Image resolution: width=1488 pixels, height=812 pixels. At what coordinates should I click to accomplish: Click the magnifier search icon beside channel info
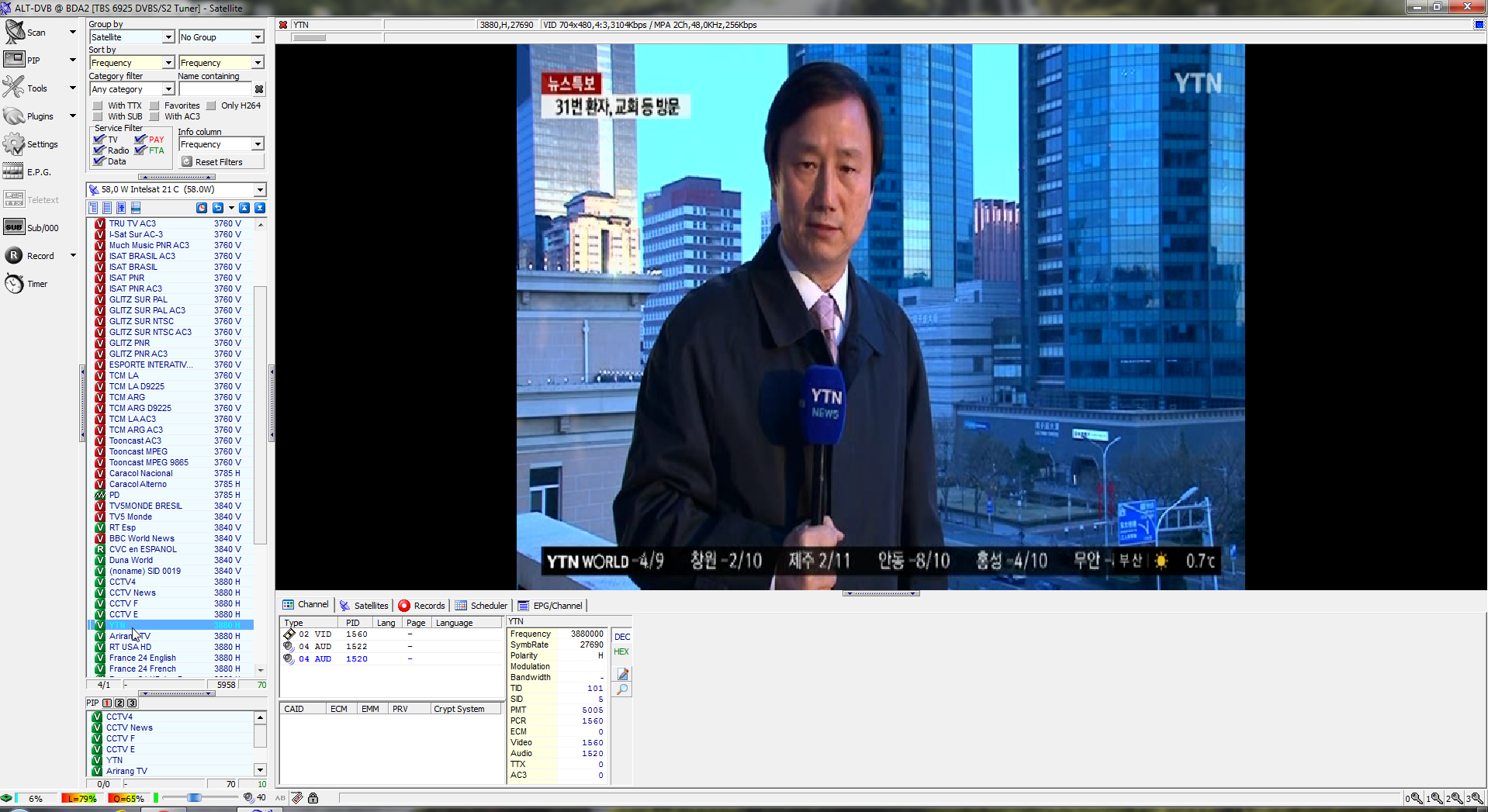[x=622, y=689]
